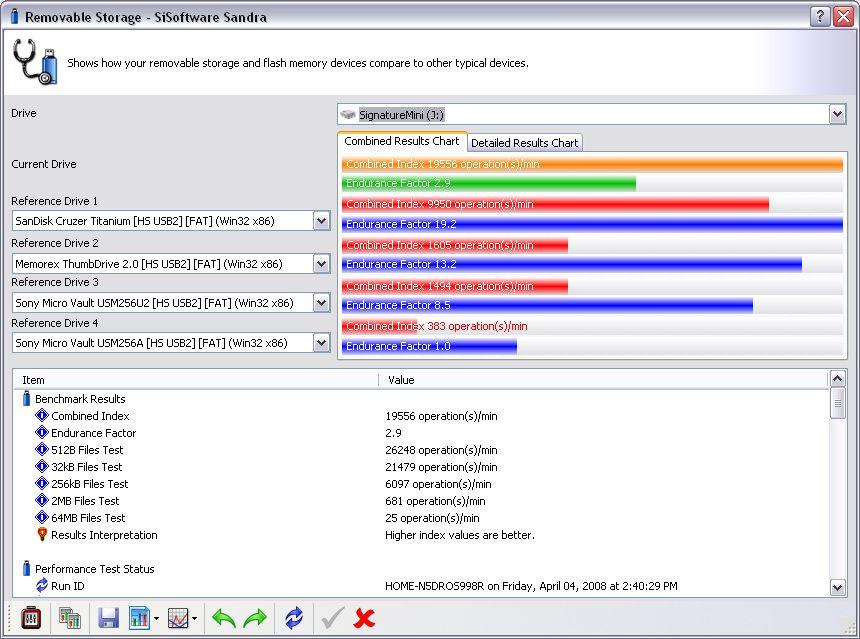
Task: Click the blue Endurance Factor 1.0 bar
Action: (x=429, y=346)
